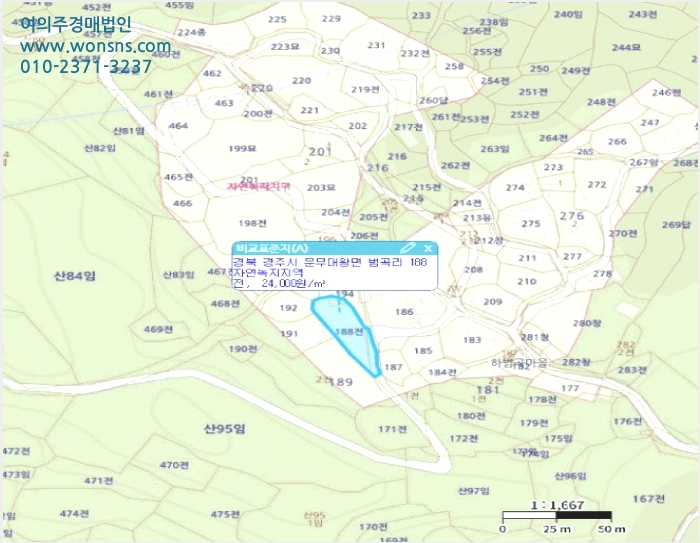Screen dimensions: 700x543
Task: Select parcel 466
Action: (x=182, y=203)
